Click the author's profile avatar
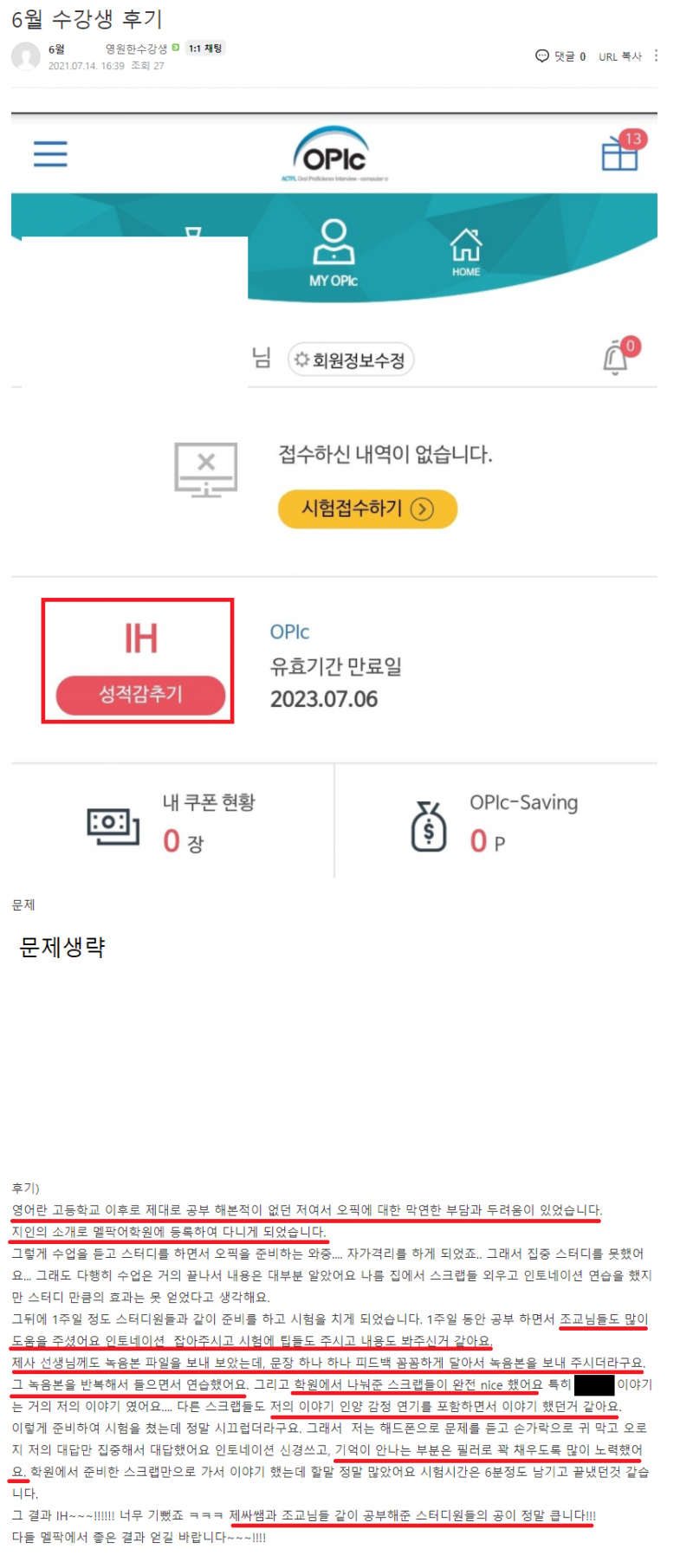Viewport: 693px width, 1568px height. click(x=26, y=56)
